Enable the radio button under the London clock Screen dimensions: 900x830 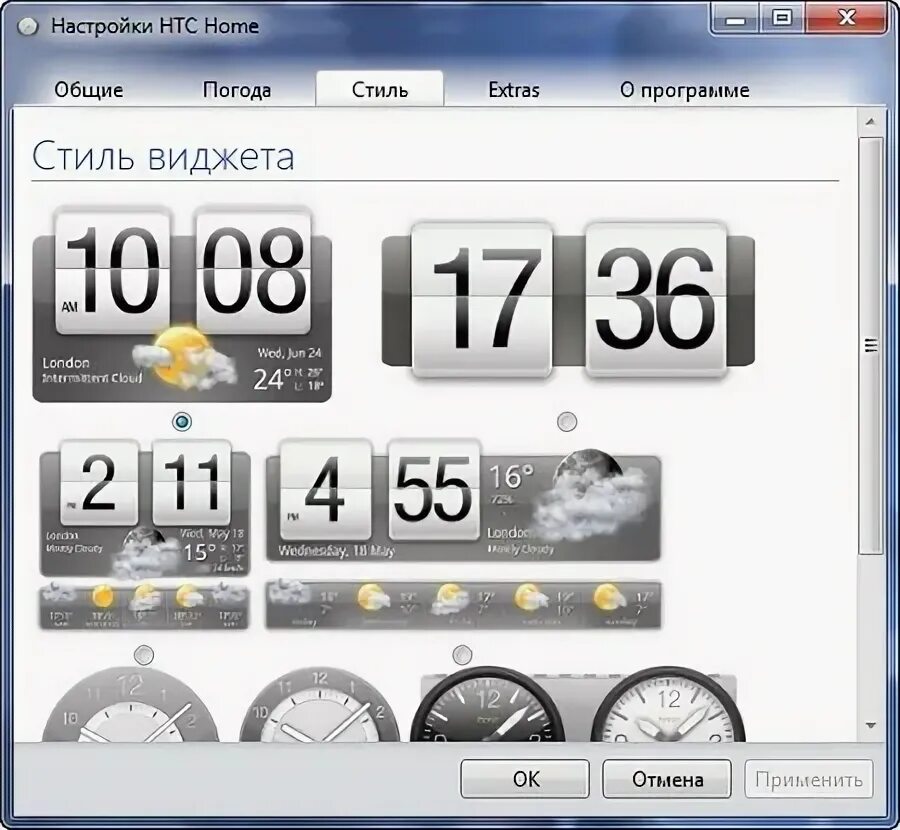180,421
